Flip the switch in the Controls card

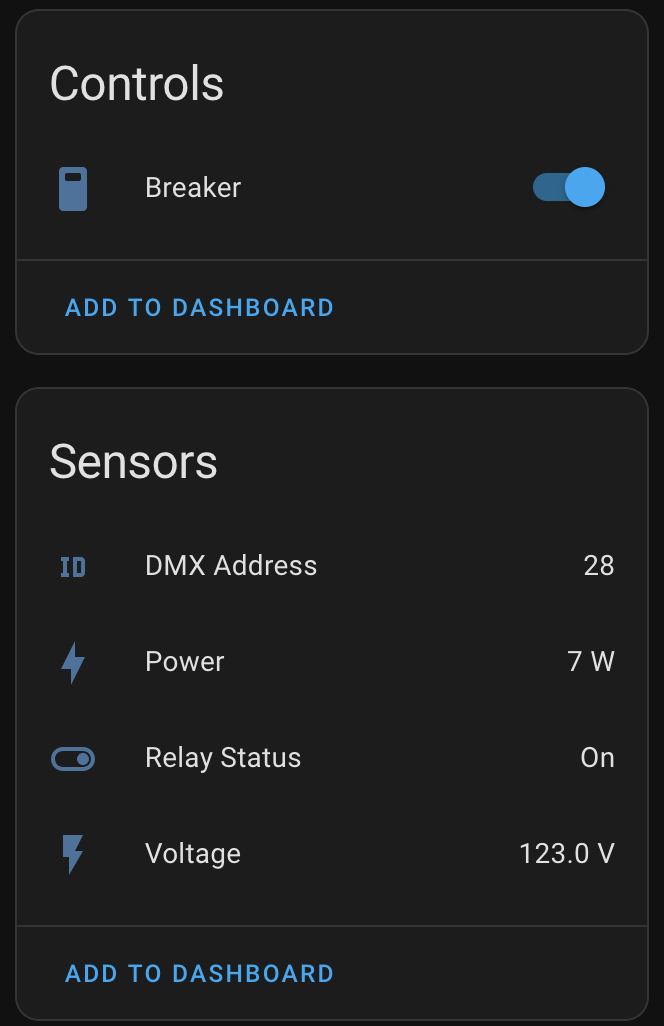click(x=567, y=187)
